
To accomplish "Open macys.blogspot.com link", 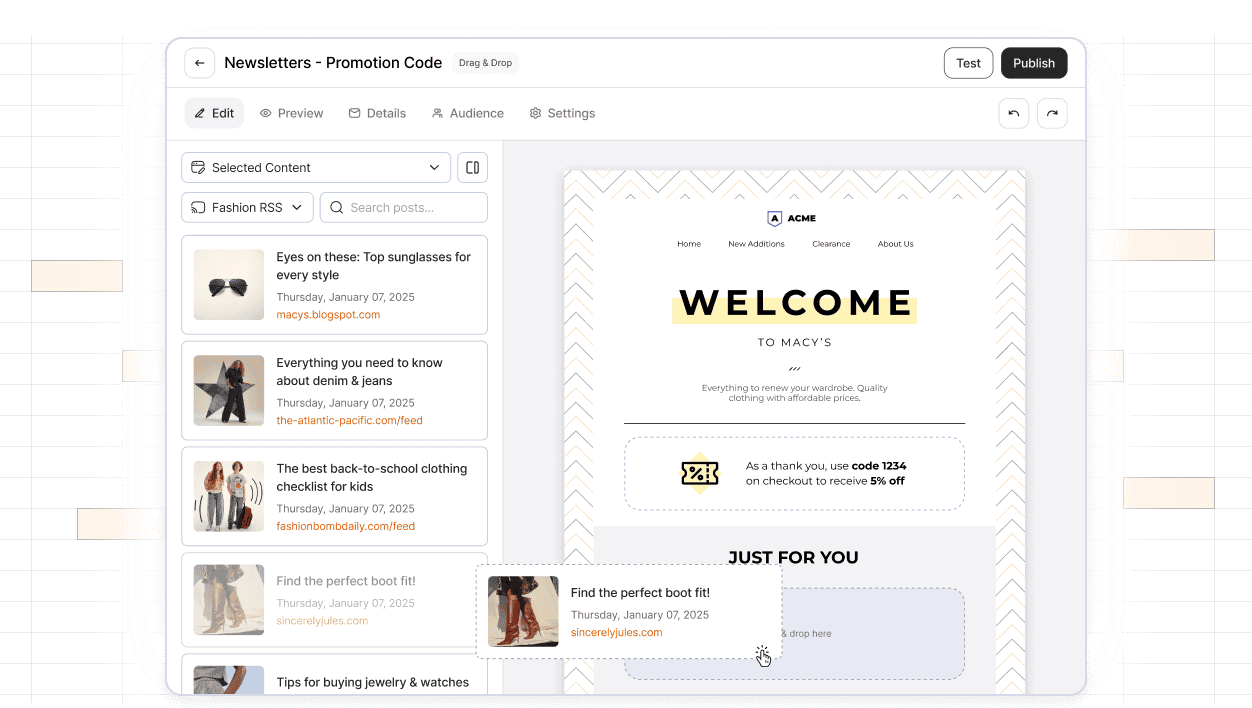I will pos(328,314).
